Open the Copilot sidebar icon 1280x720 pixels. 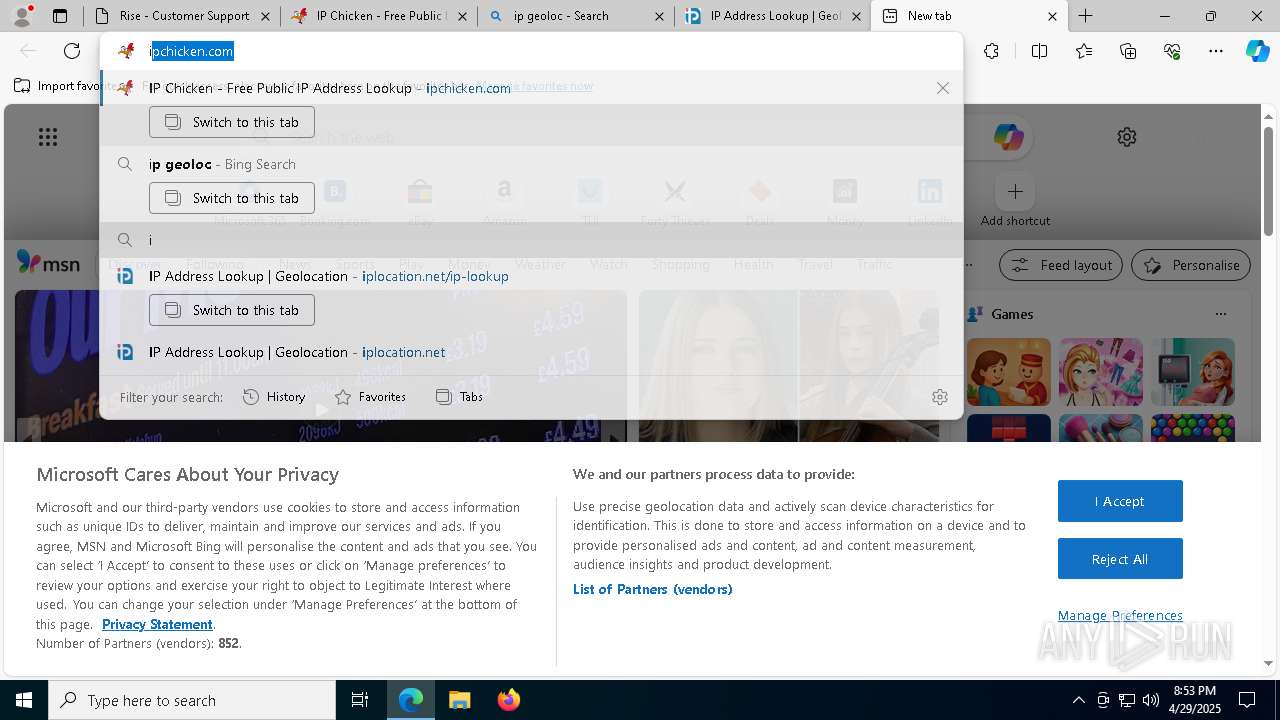click(x=1258, y=51)
